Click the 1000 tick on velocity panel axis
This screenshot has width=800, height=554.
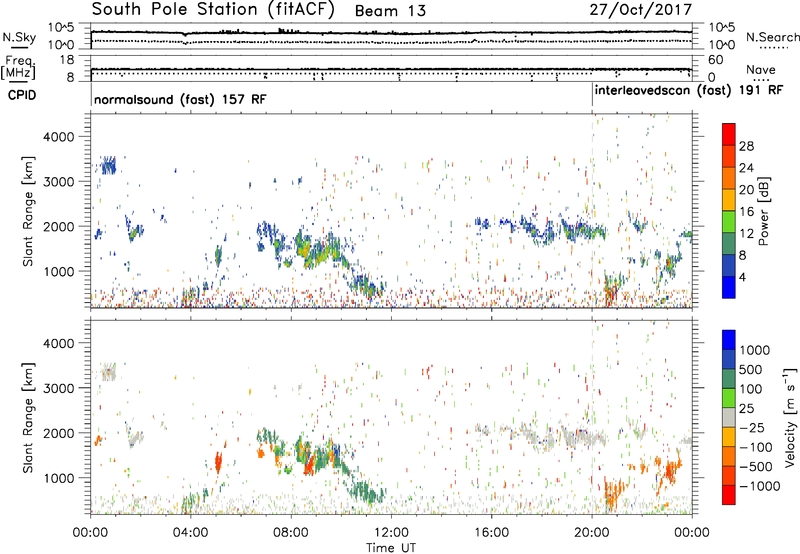(x=59, y=478)
